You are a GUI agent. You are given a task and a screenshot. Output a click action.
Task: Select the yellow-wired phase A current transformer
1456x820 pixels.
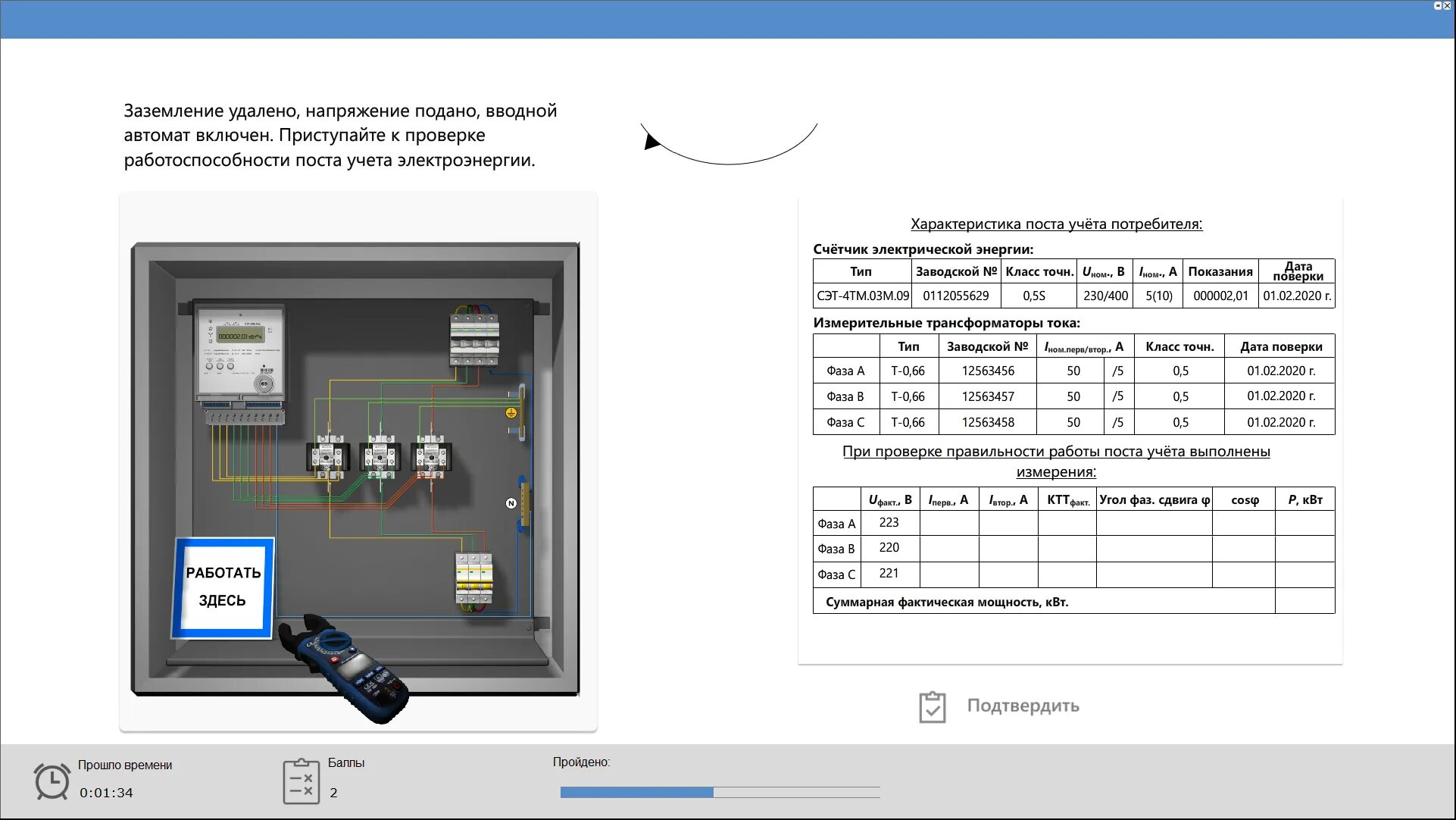coord(327,456)
